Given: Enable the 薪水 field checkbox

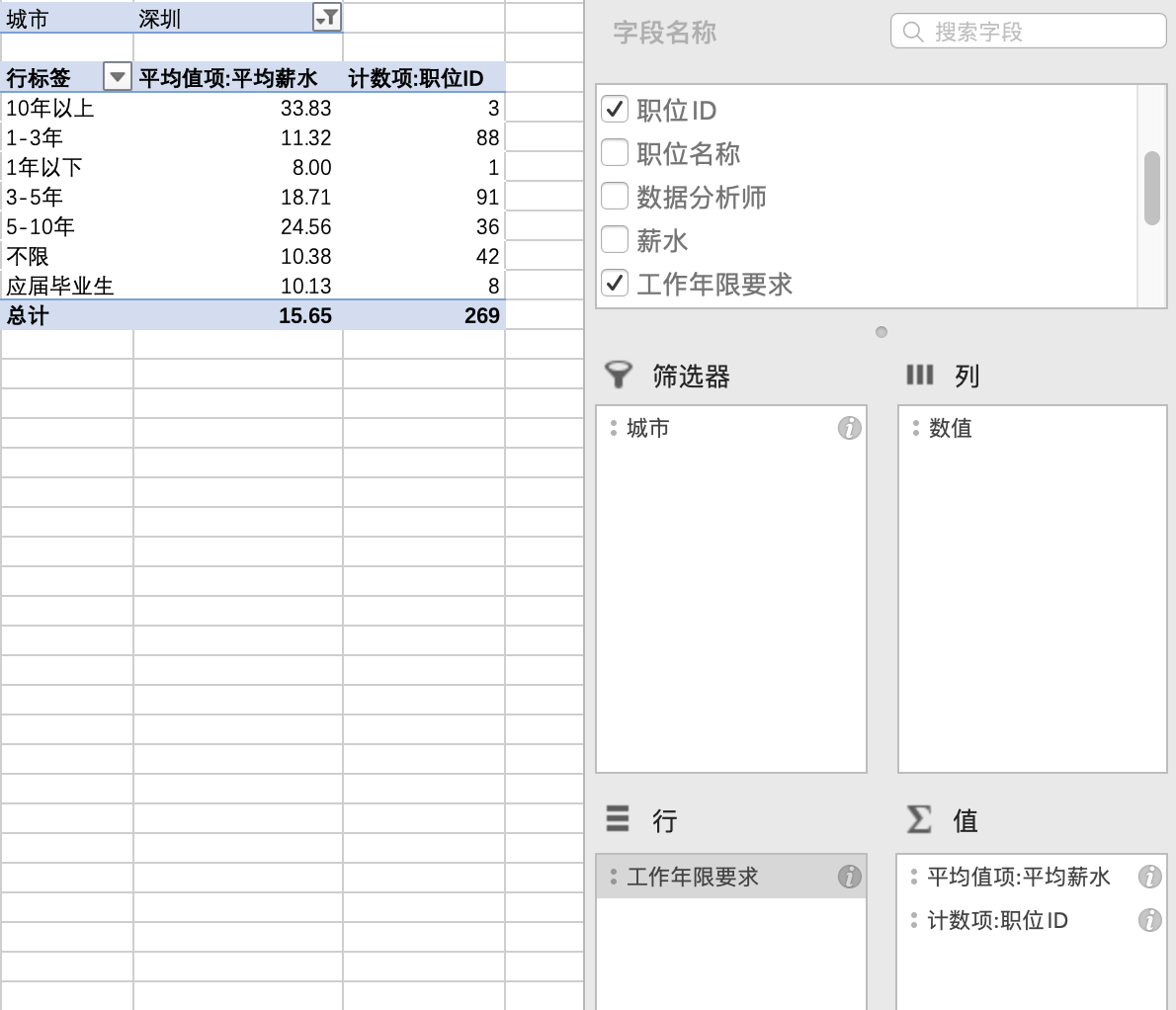Looking at the screenshot, I should 615,240.
